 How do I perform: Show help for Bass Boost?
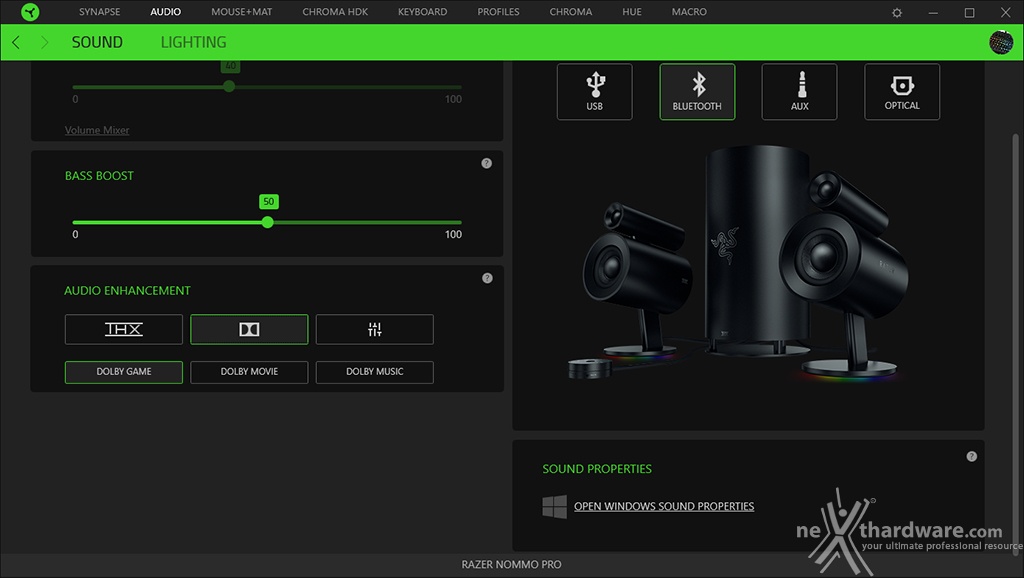[487, 163]
